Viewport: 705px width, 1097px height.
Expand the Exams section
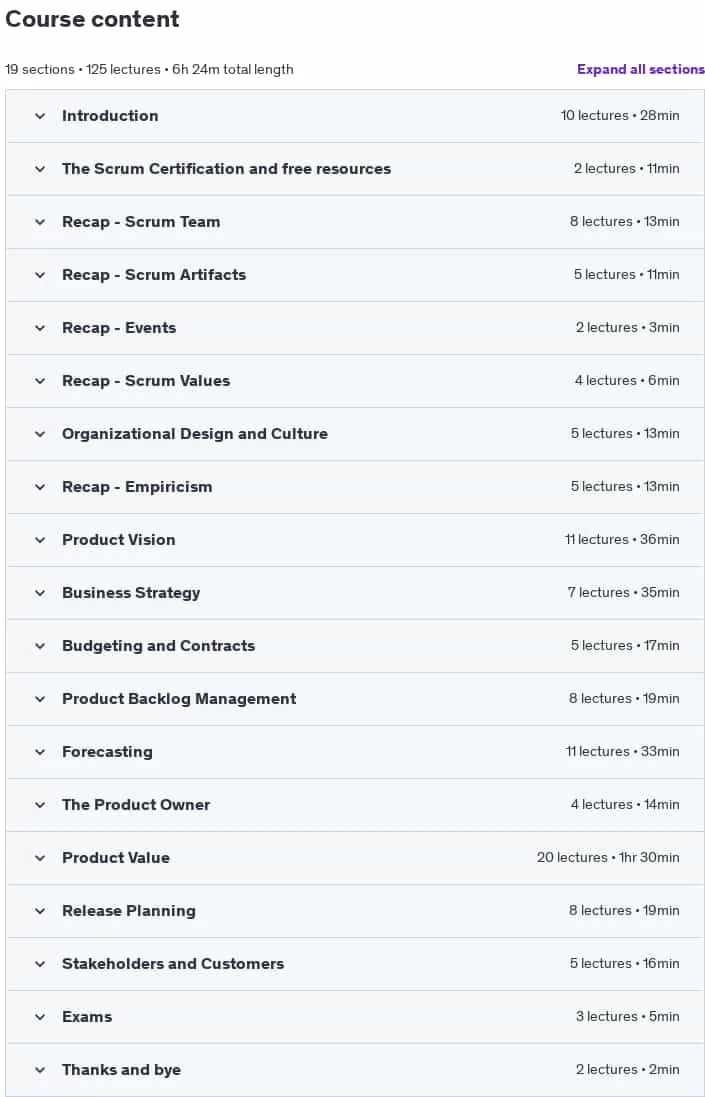click(x=356, y=1017)
